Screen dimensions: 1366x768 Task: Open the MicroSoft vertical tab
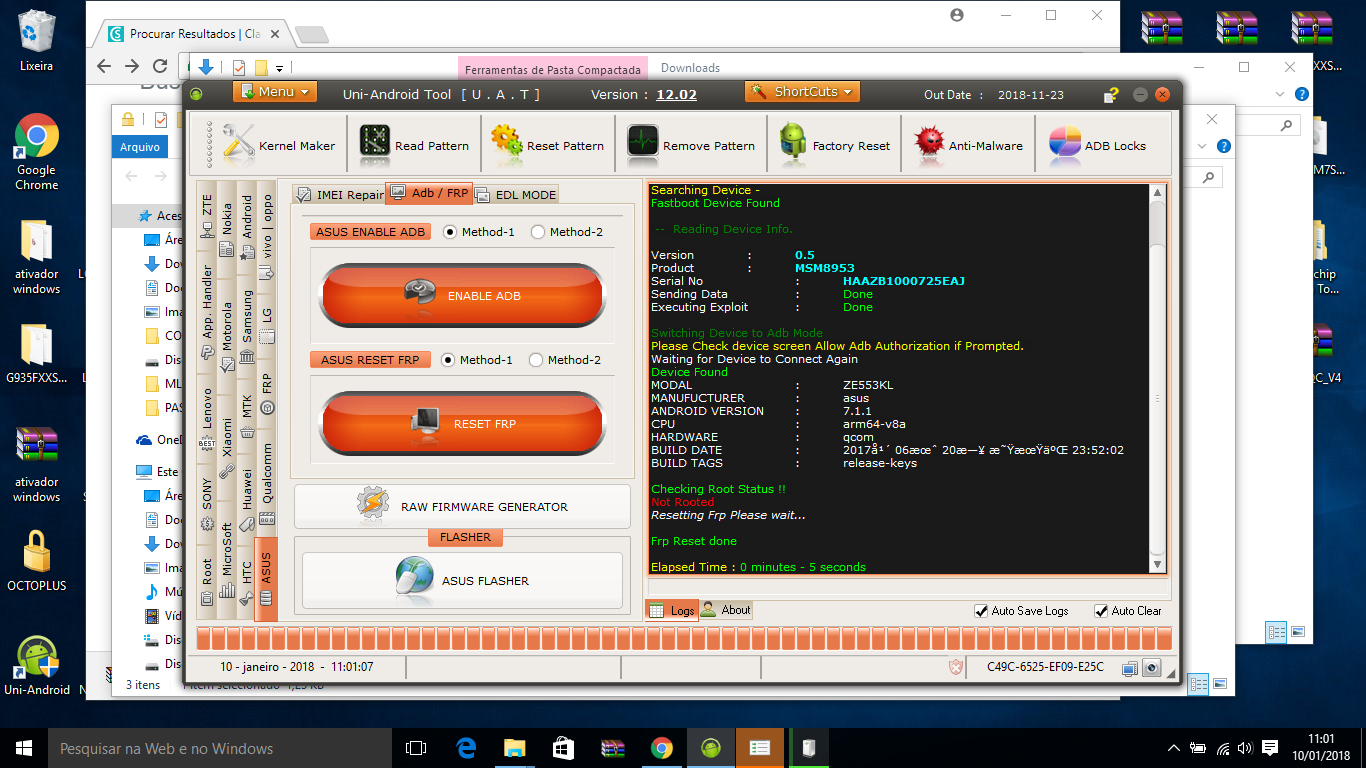click(x=227, y=561)
